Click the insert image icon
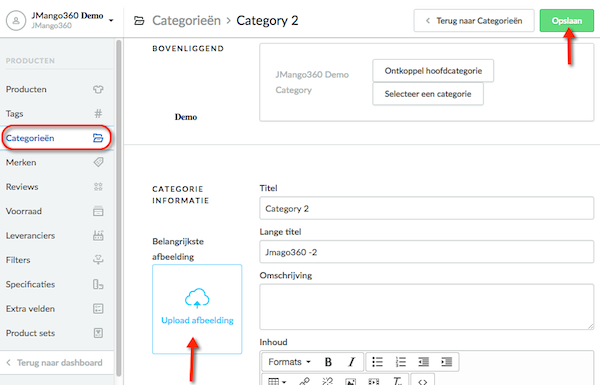 click(x=351, y=382)
